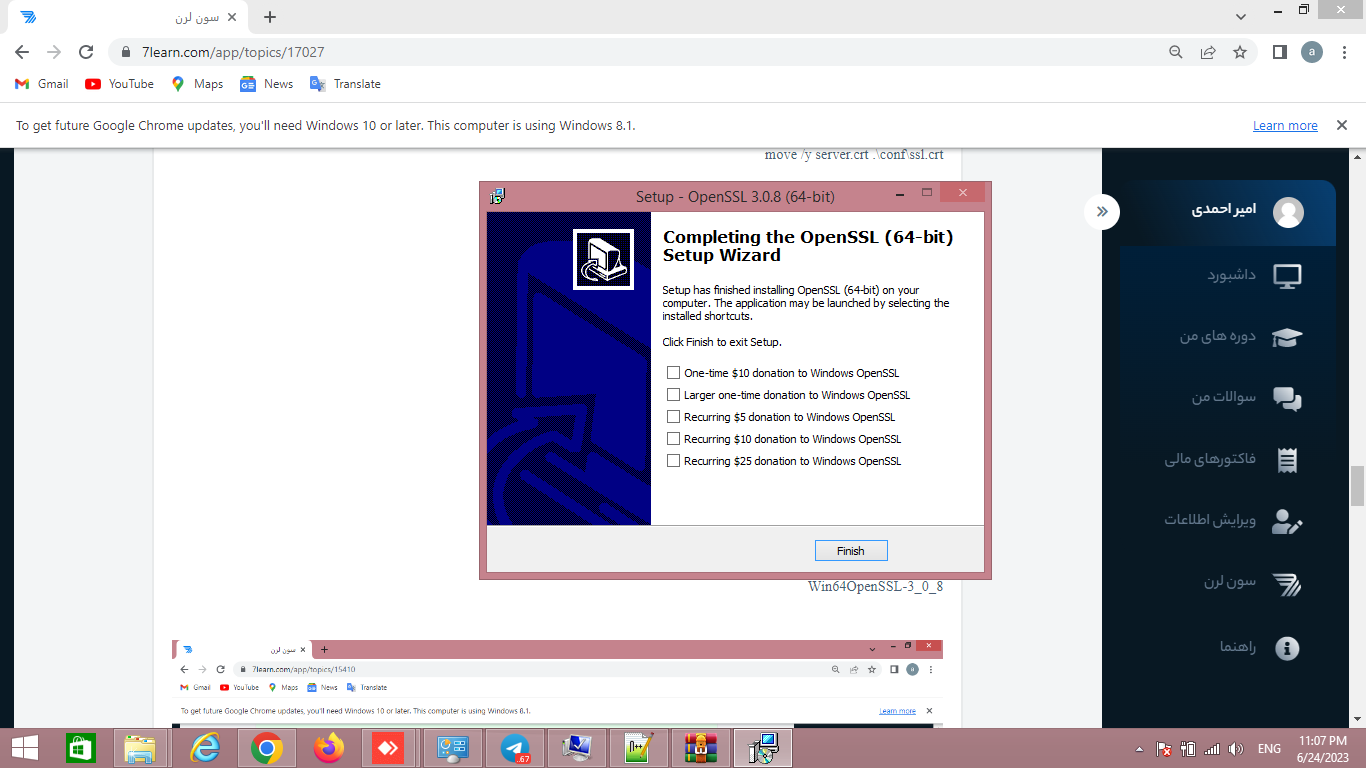
Task: Share this page icon in address bar
Action: [x=1208, y=52]
